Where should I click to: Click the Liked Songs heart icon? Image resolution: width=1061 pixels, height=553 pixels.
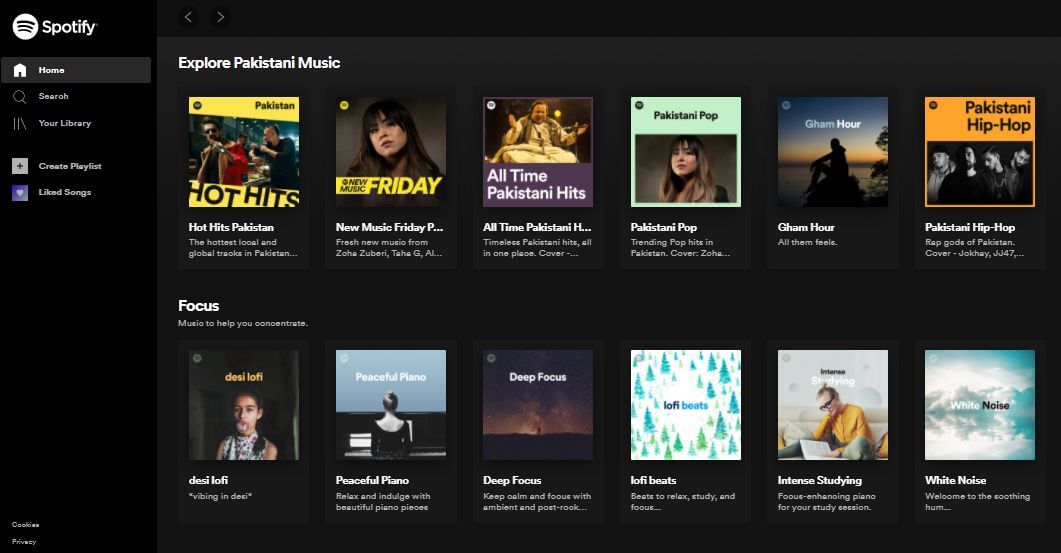(20, 192)
